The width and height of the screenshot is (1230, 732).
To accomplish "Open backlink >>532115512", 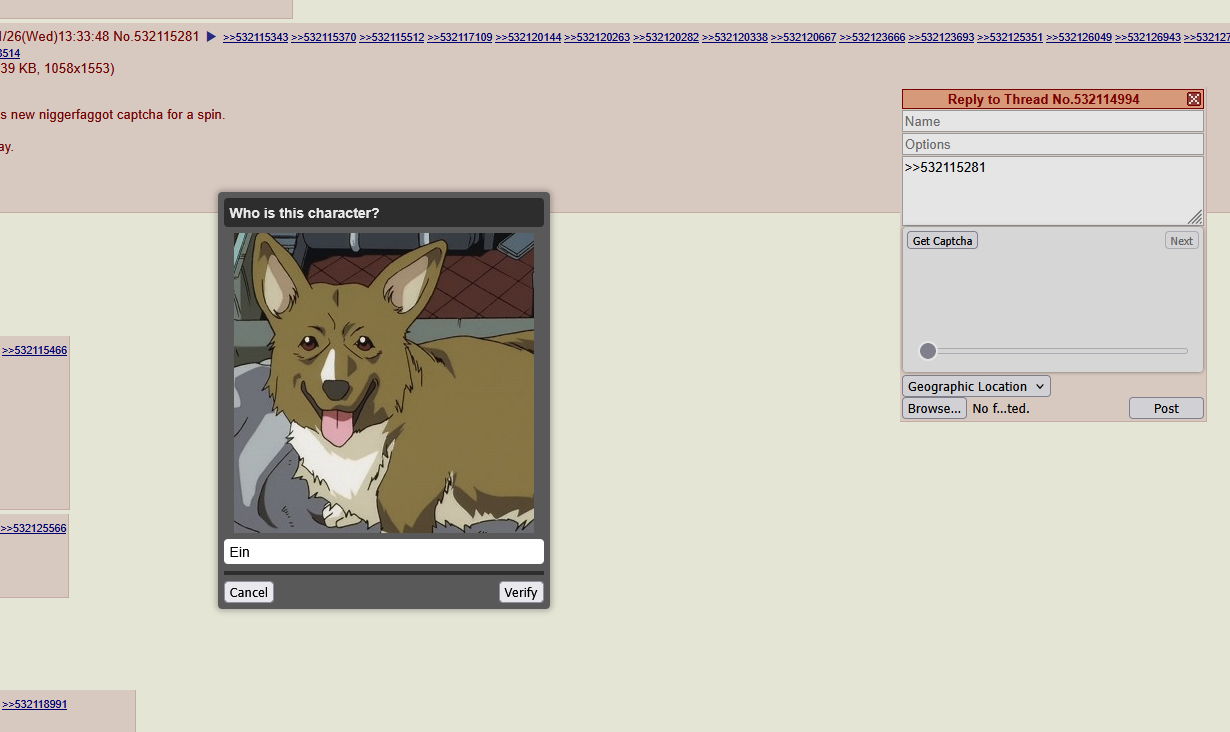I will pyautogui.click(x=392, y=38).
